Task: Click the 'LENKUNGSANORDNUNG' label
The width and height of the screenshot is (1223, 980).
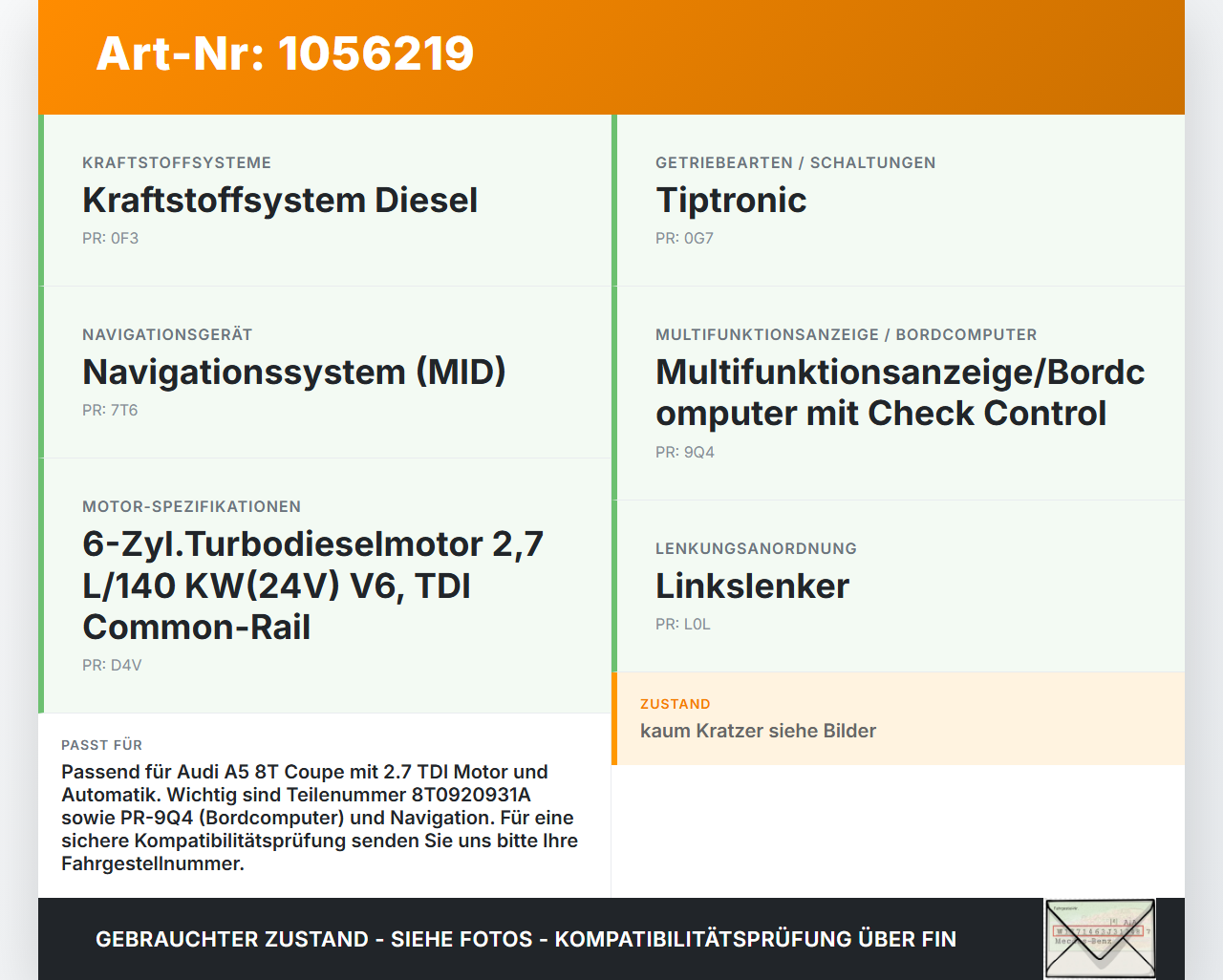Action: (x=756, y=549)
